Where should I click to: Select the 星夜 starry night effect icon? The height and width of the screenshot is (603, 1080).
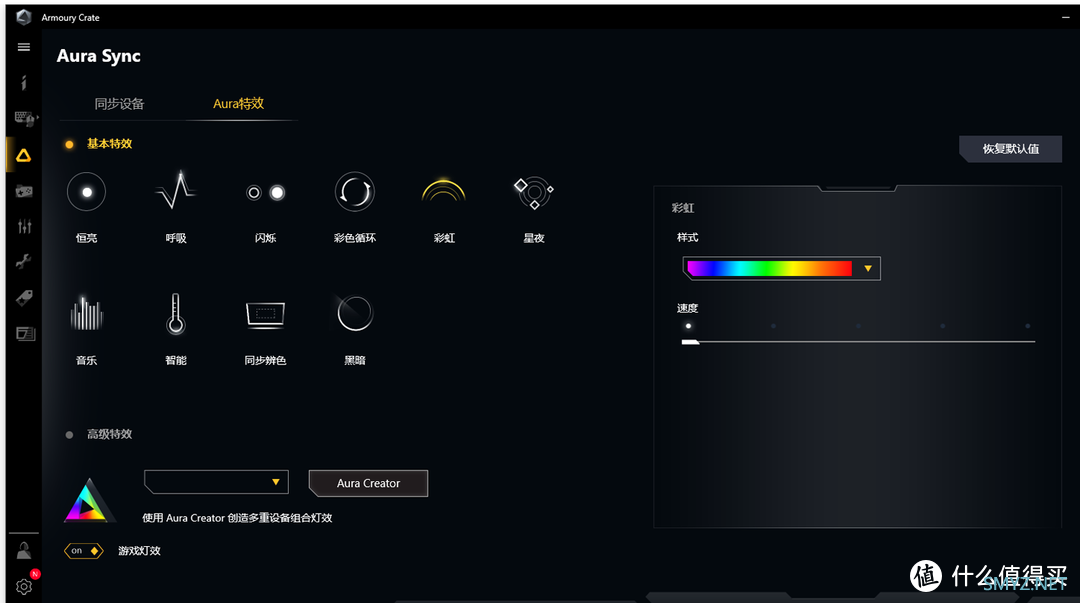coord(534,193)
